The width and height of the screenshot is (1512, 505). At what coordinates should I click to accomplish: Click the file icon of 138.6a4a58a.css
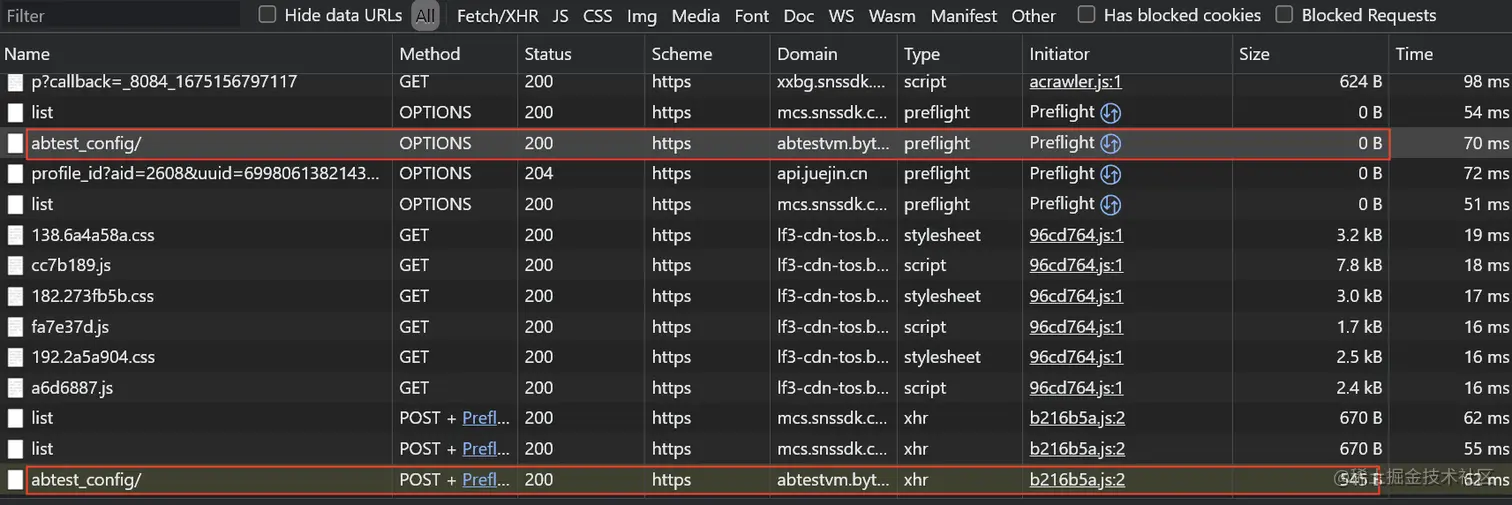[x=15, y=236]
